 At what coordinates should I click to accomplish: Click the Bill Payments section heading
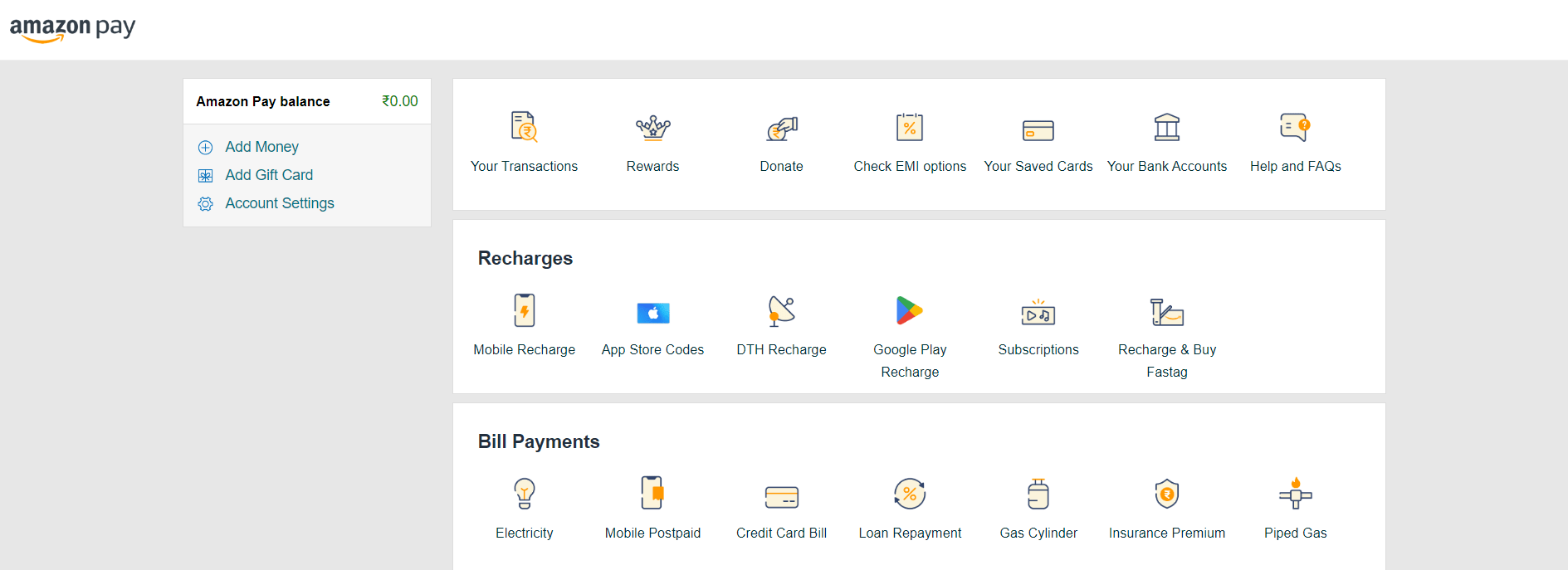[539, 441]
